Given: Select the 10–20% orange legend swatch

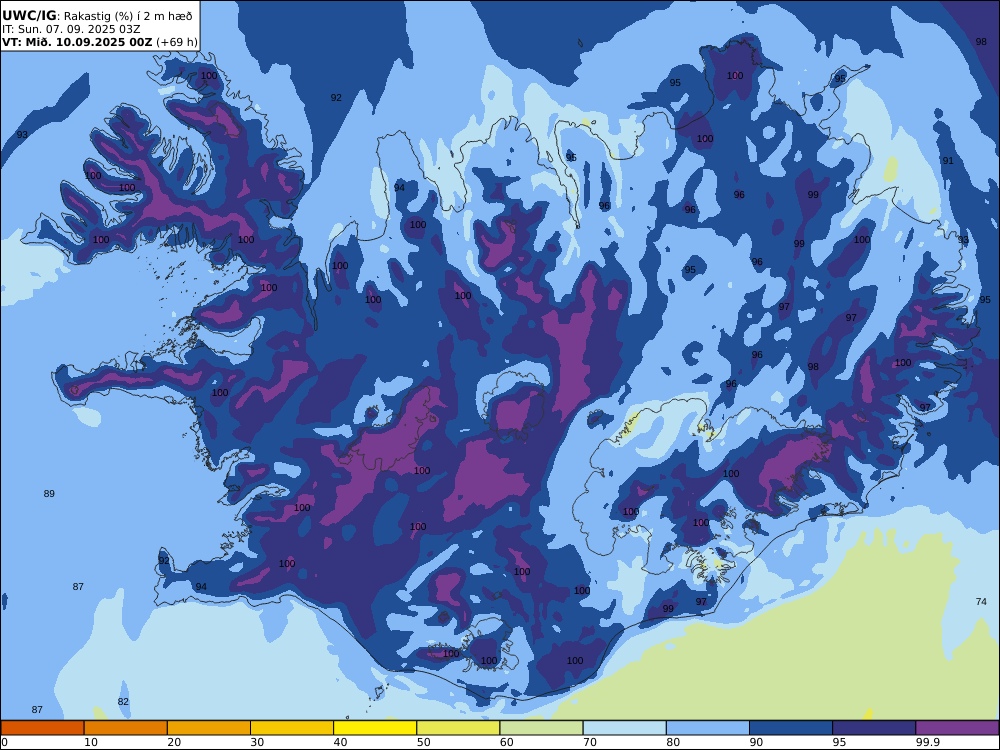Looking at the screenshot, I should point(126,728).
